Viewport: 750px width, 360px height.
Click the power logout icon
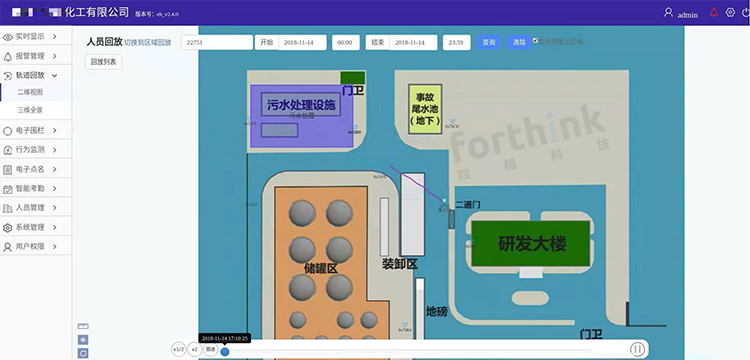[746, 12]
